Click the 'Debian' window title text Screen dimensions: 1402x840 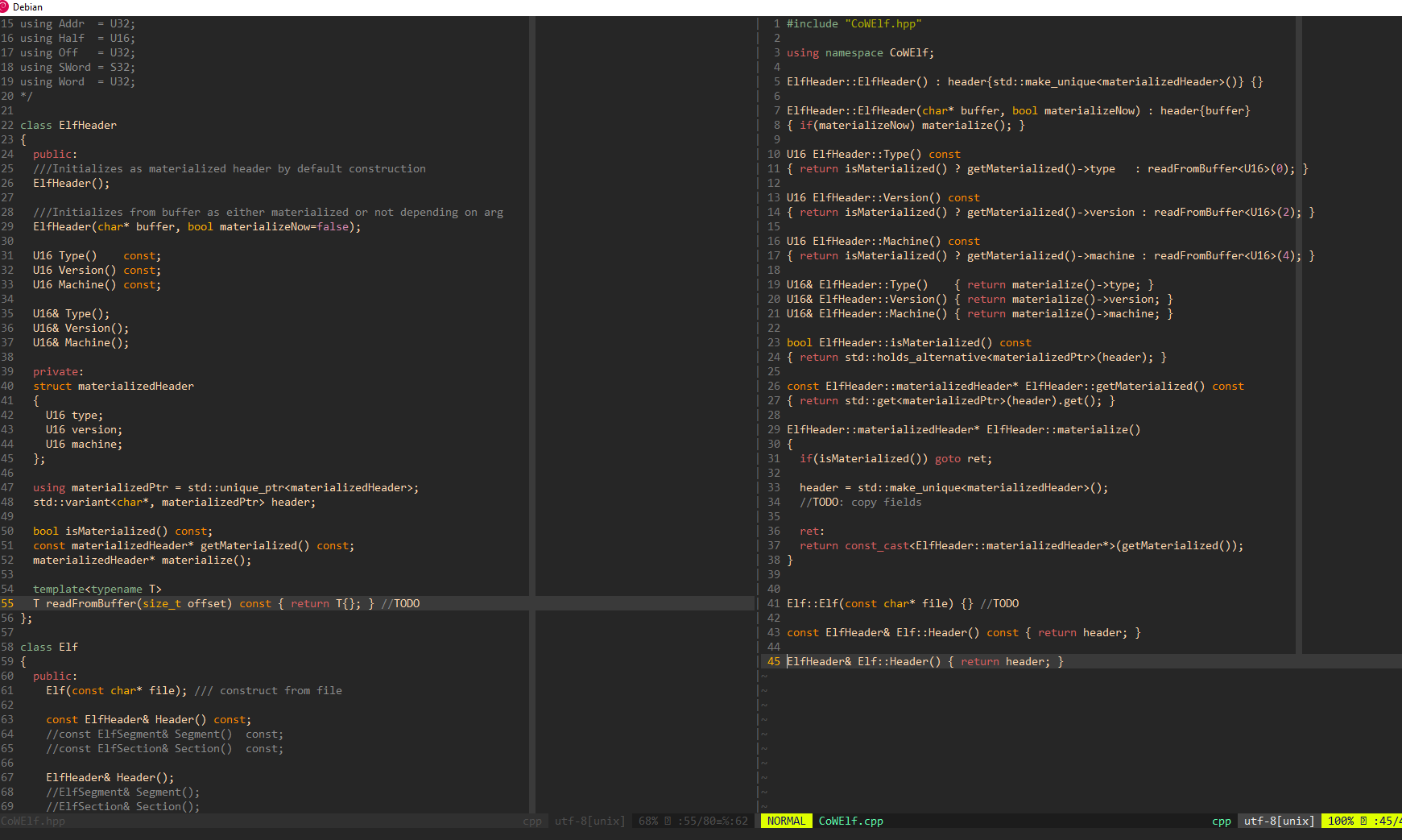(x=27, y=6)
